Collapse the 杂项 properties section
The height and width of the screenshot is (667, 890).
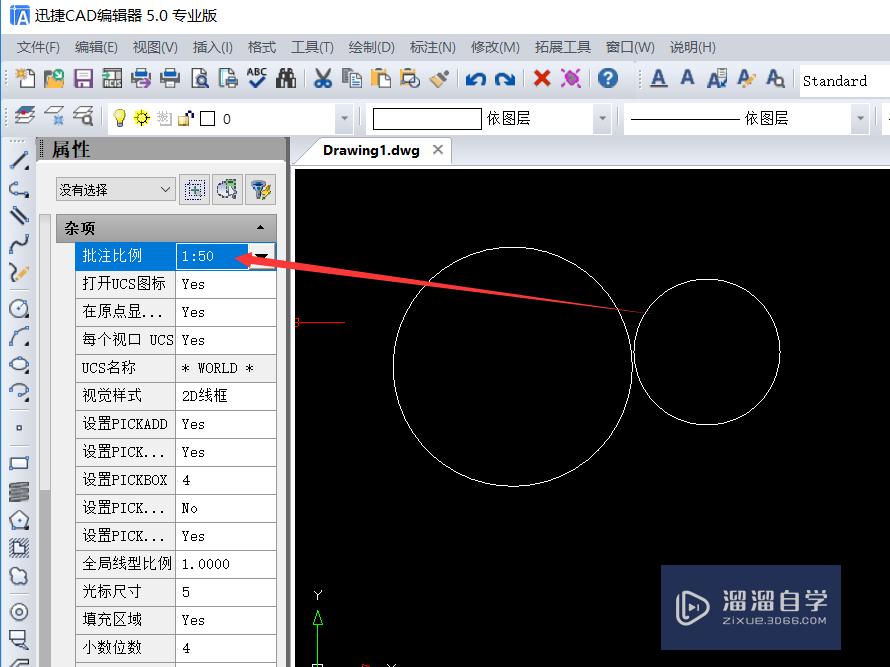click(258, 227)
